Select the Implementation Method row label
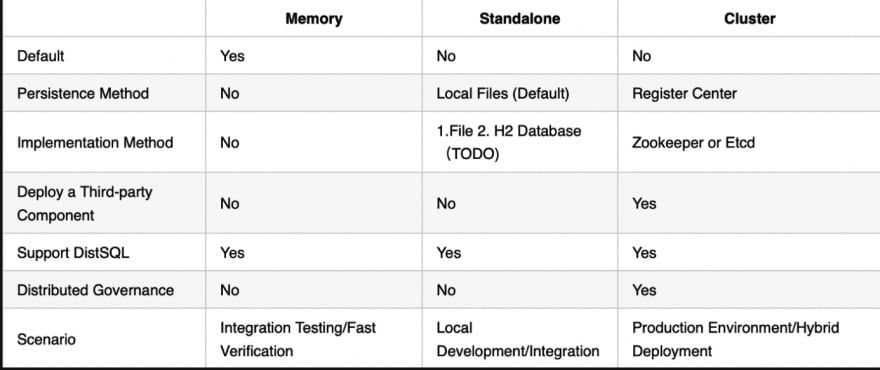Viewport: 880px width, 370px height. 95,142
